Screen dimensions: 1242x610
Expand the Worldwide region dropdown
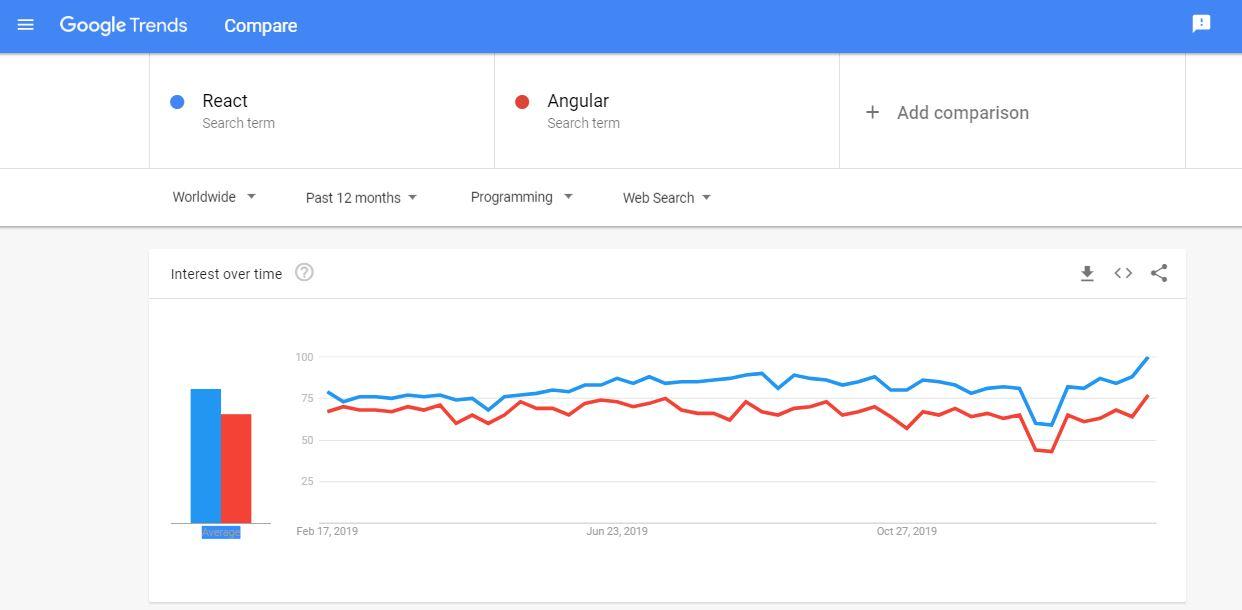214,197
